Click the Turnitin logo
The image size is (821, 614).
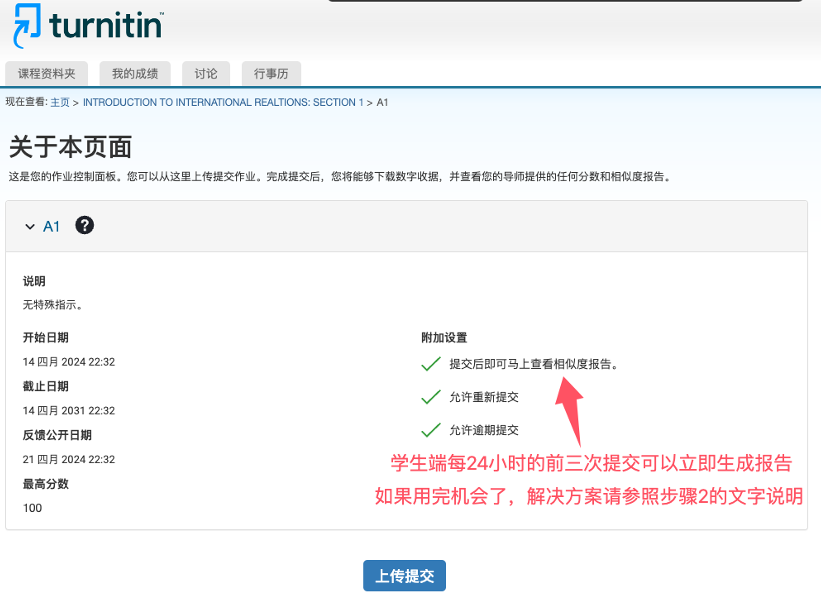88,27
